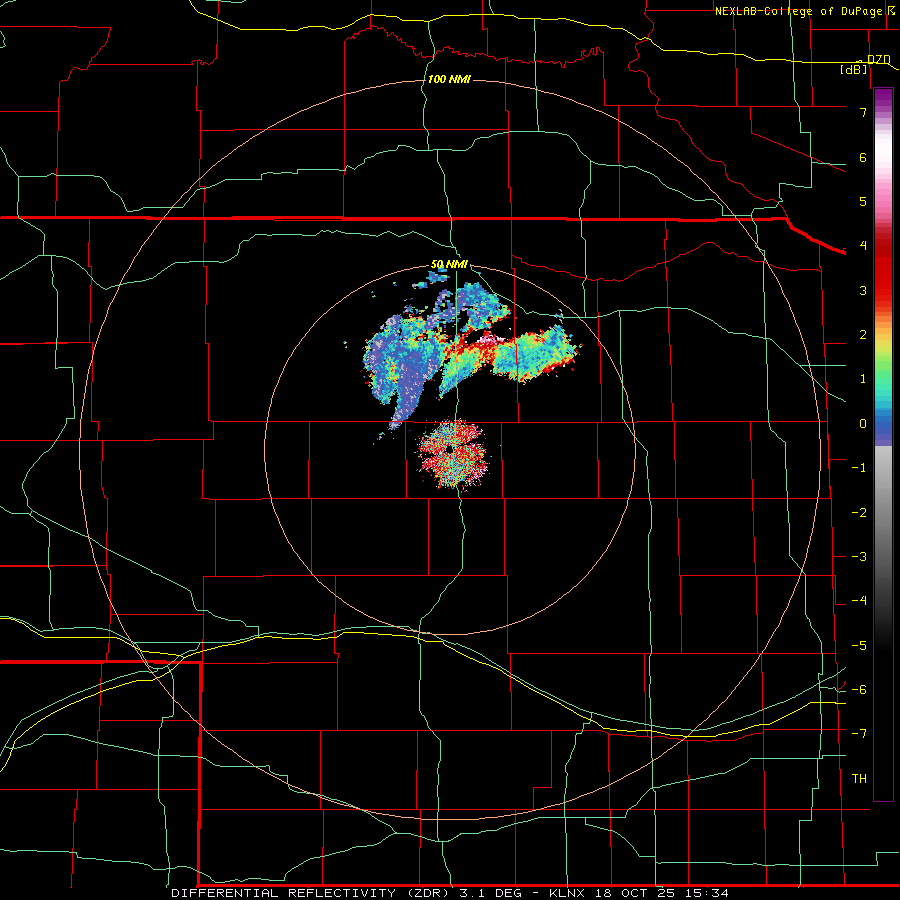The height and width of the screenshot is (900, 900).
Task: Click the -1 value on the color scale
Action: (x=859, y=468)
